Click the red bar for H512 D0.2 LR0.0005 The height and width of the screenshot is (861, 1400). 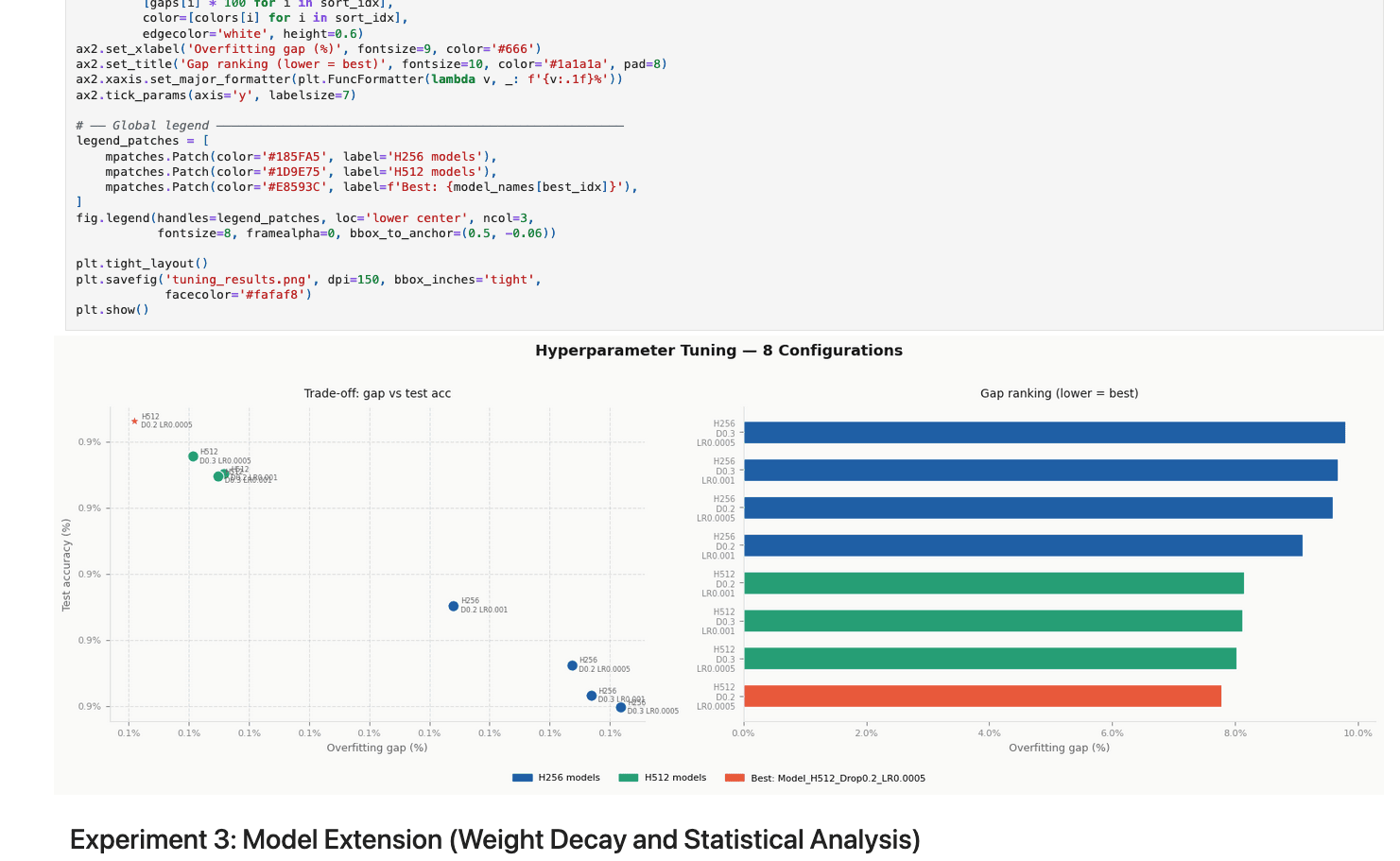tap(982, 697)
